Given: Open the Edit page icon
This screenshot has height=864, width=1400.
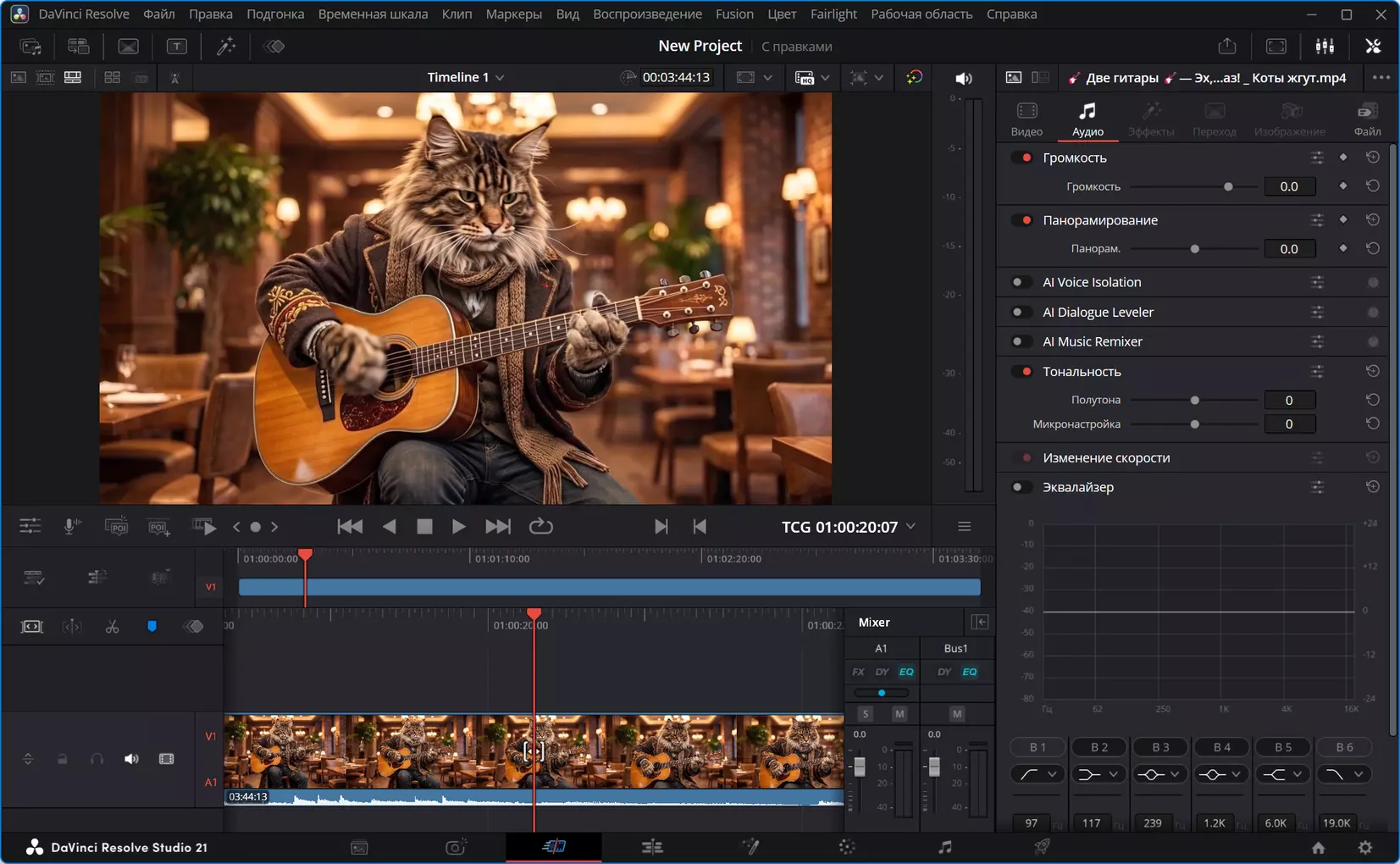Looking at the screenshot, I should [652, 847].
